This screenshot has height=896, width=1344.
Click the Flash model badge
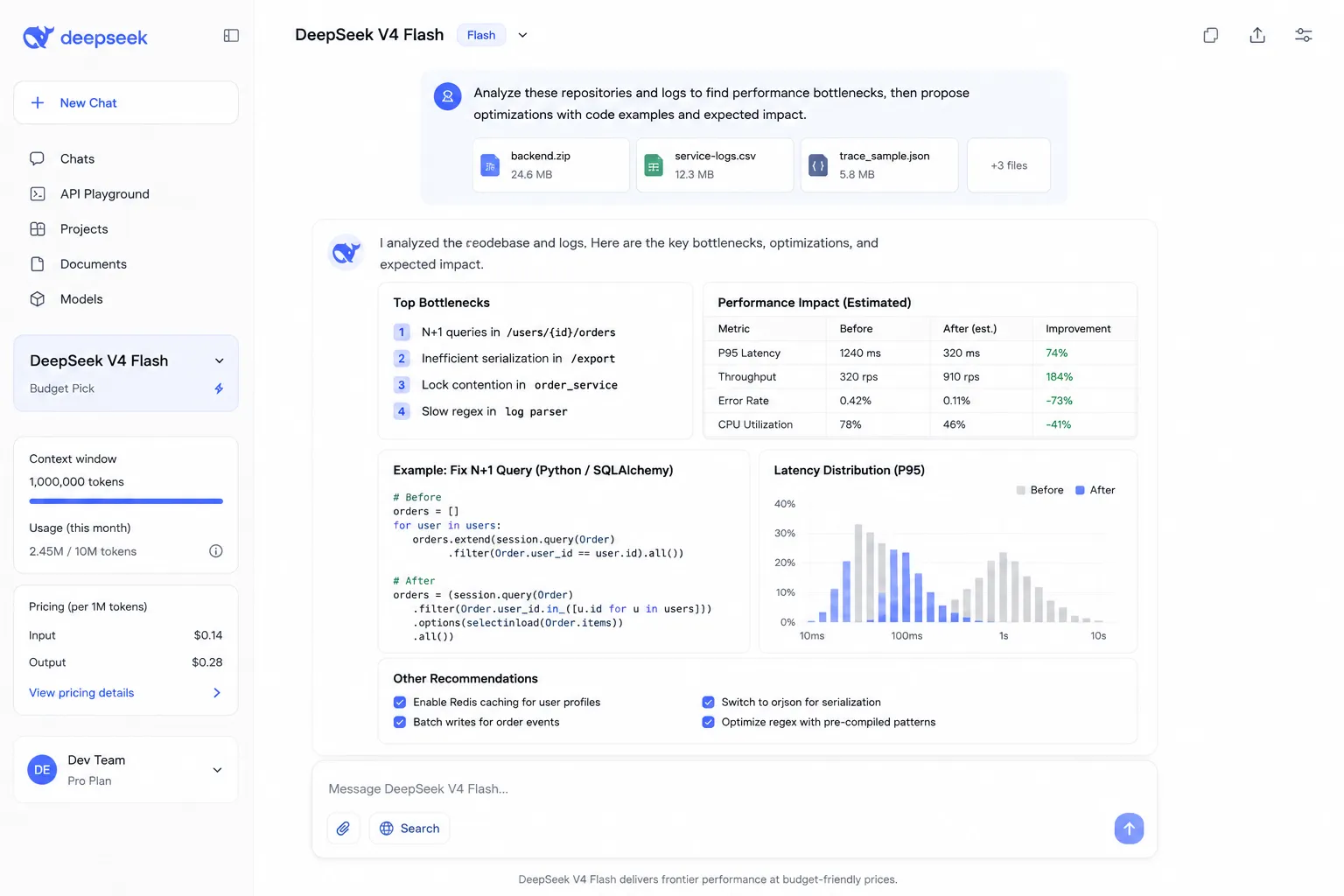coord(481,35)
